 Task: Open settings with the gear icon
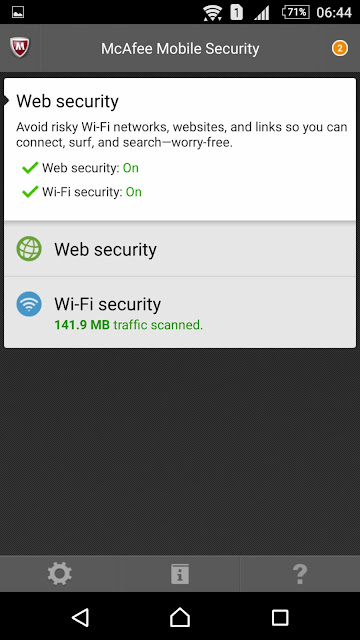click(60, 573)
